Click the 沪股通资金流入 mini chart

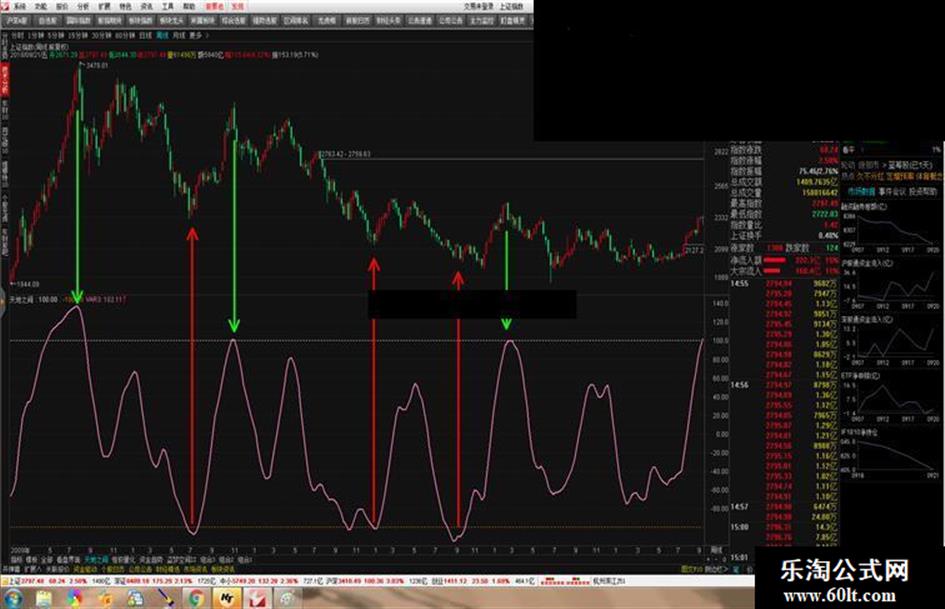click(x=890, y=284)
